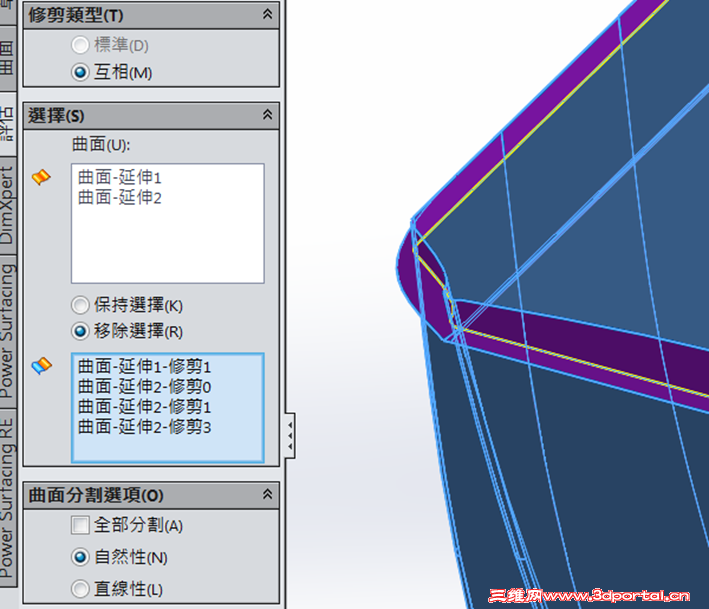Switch to the 評估 evaluate tab
This screenshot has width=709, height=609.
(8, 124)
